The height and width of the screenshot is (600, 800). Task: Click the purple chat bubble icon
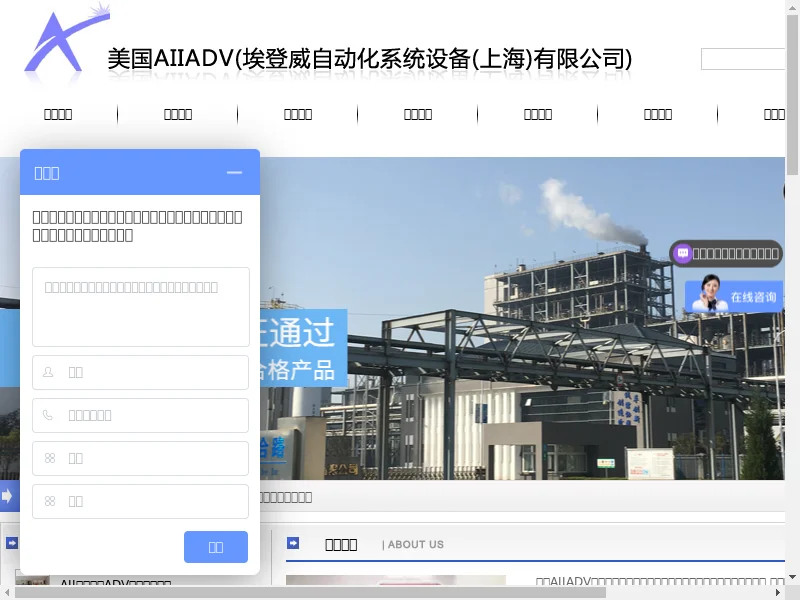[x=683, y=254]
